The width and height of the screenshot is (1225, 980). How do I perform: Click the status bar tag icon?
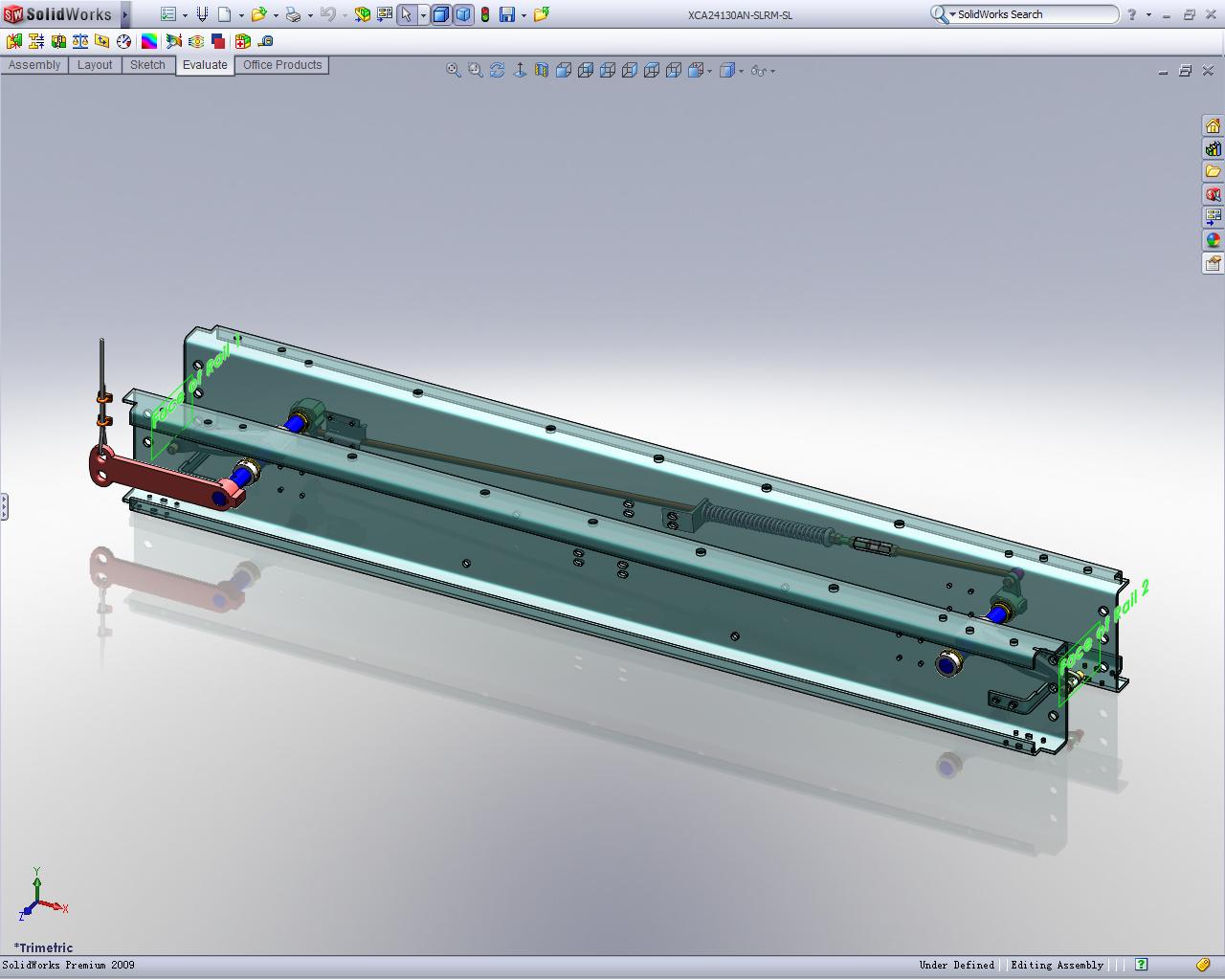click(1203, 965)
